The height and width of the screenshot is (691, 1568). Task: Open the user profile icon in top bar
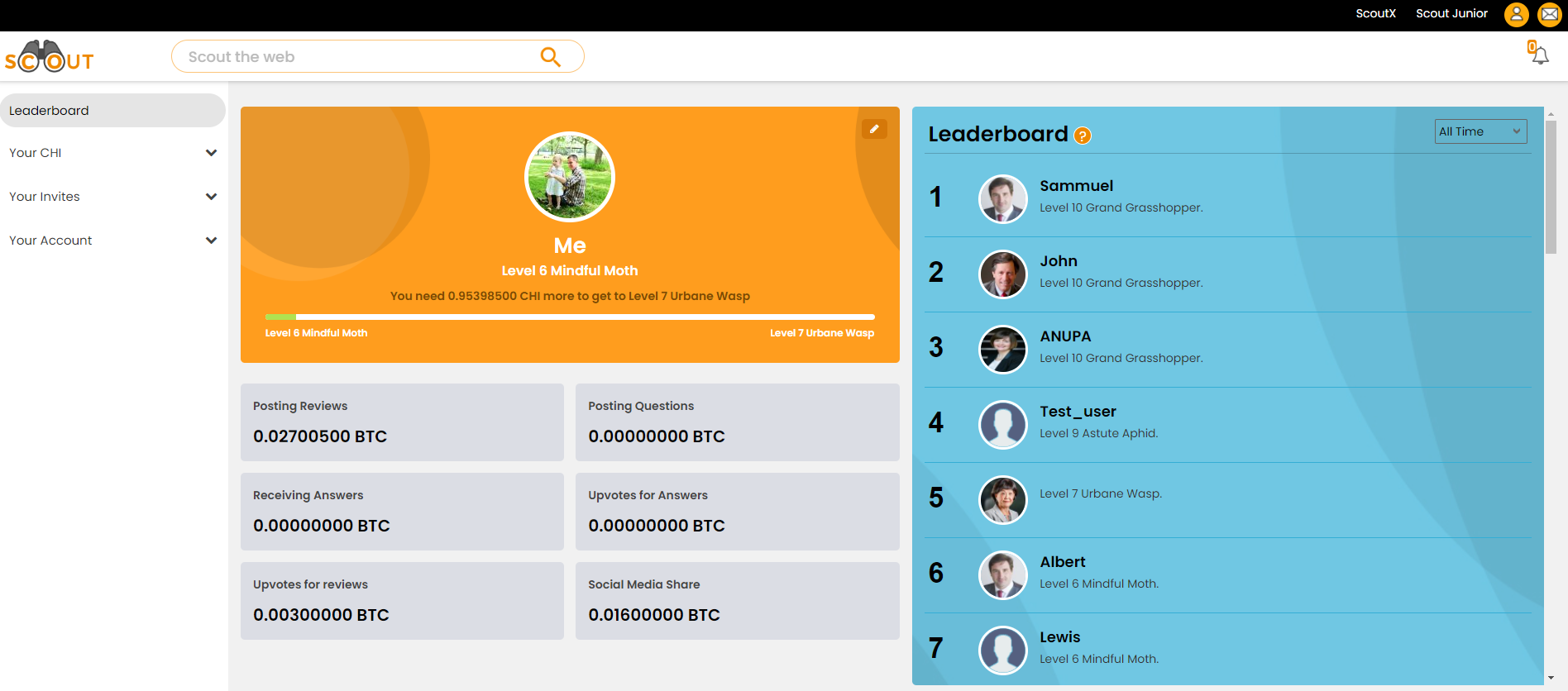tap(1516, 14)
